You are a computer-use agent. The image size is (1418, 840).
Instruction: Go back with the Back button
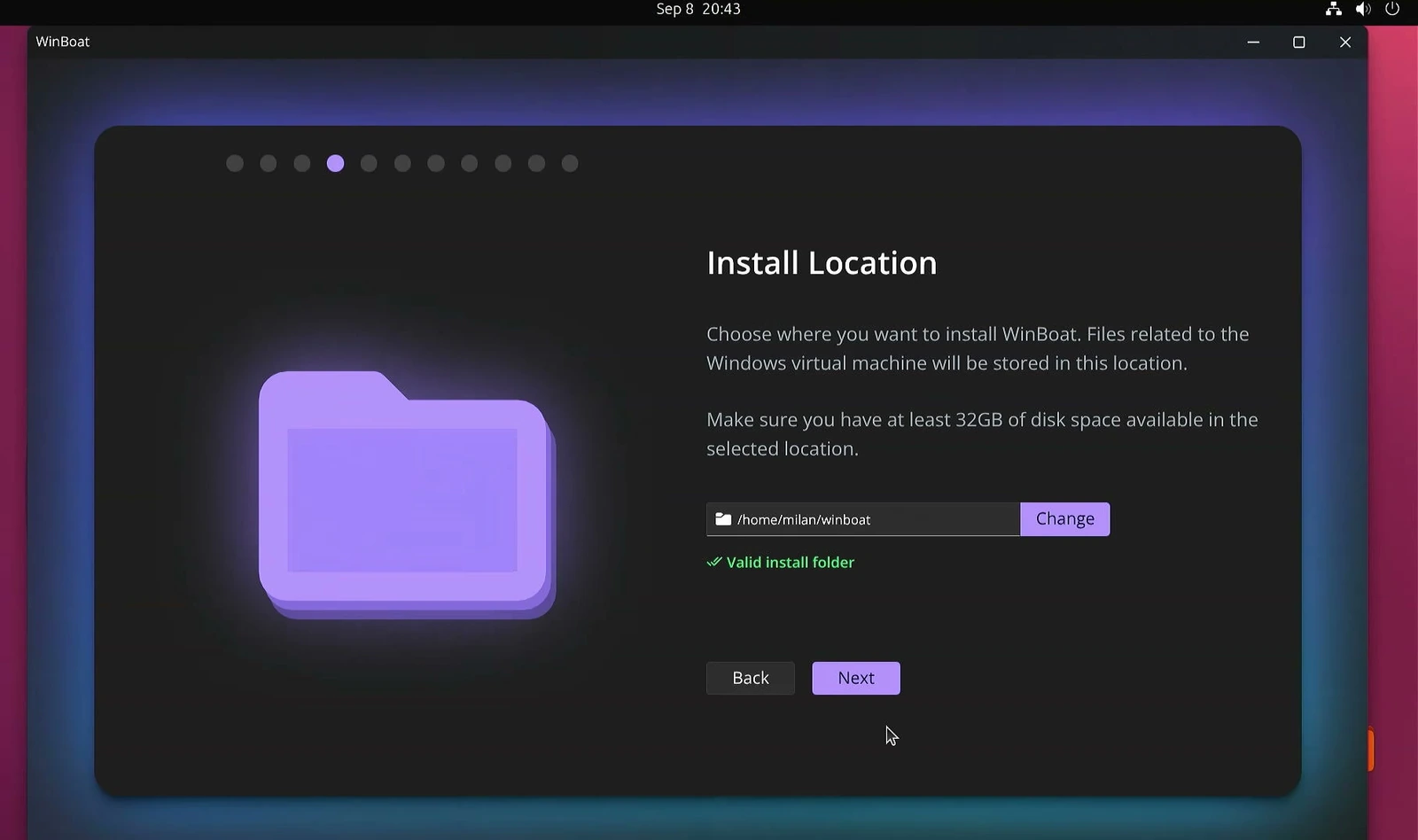coord(751,678)
